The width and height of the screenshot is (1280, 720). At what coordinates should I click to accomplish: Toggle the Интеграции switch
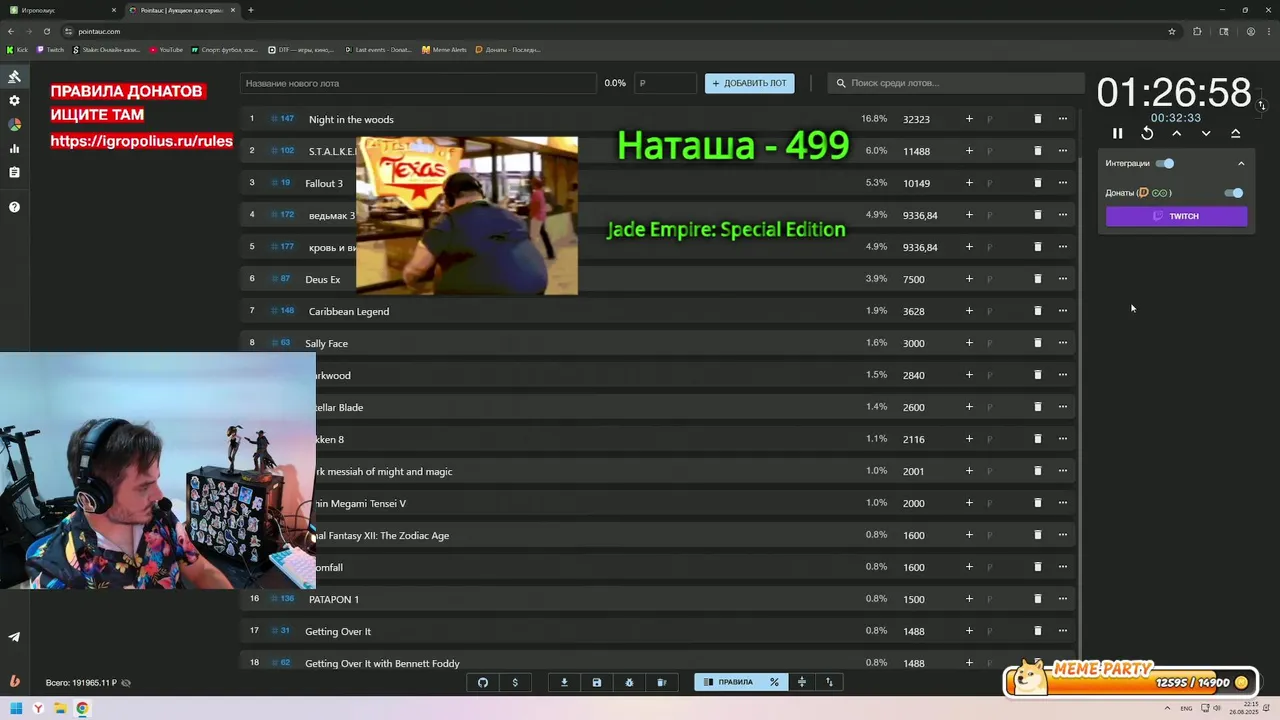pyautogui.click(x=1165, y=163)
